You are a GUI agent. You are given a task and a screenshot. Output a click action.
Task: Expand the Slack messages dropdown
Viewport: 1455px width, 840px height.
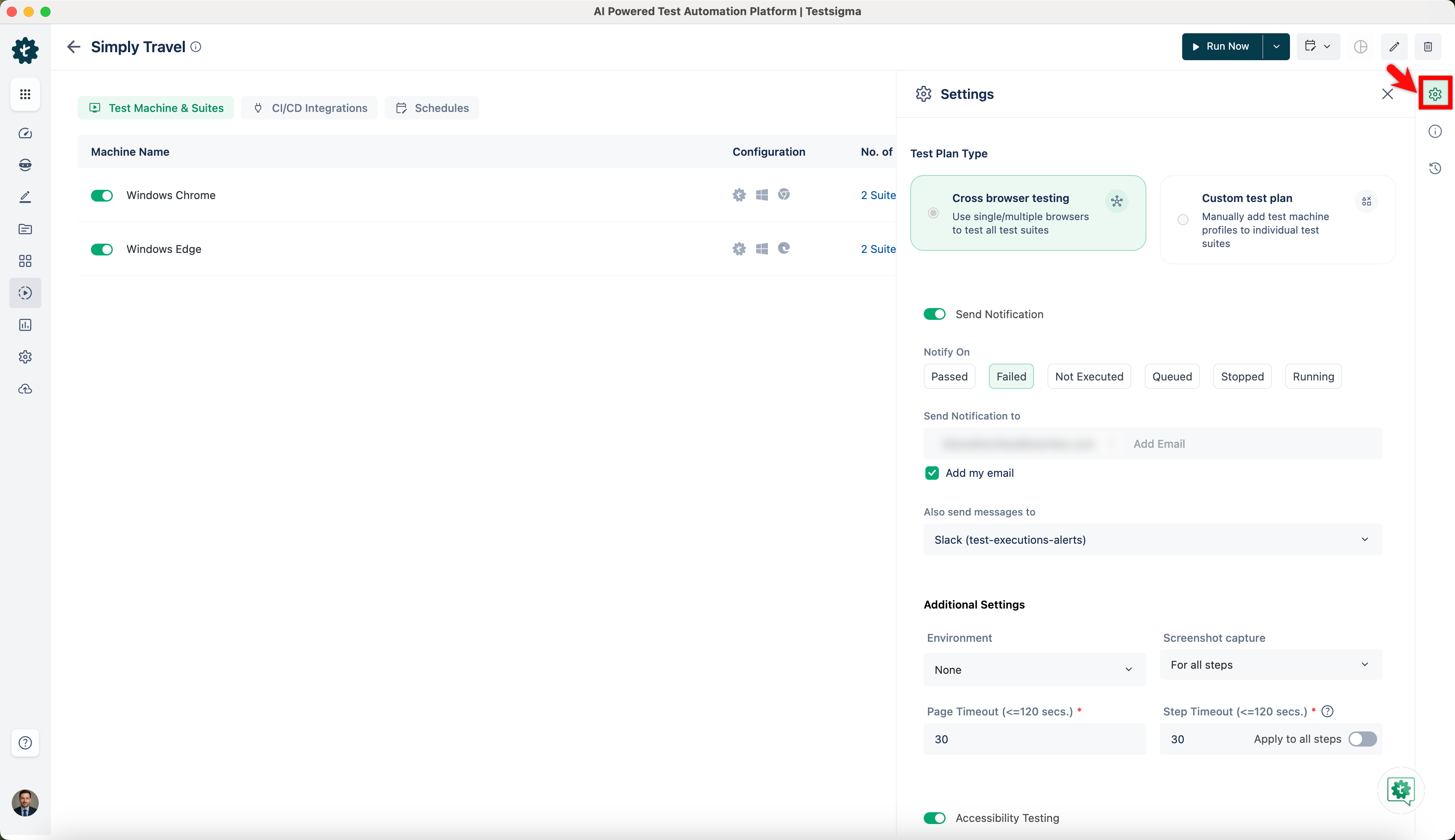tap(1152, 540)
